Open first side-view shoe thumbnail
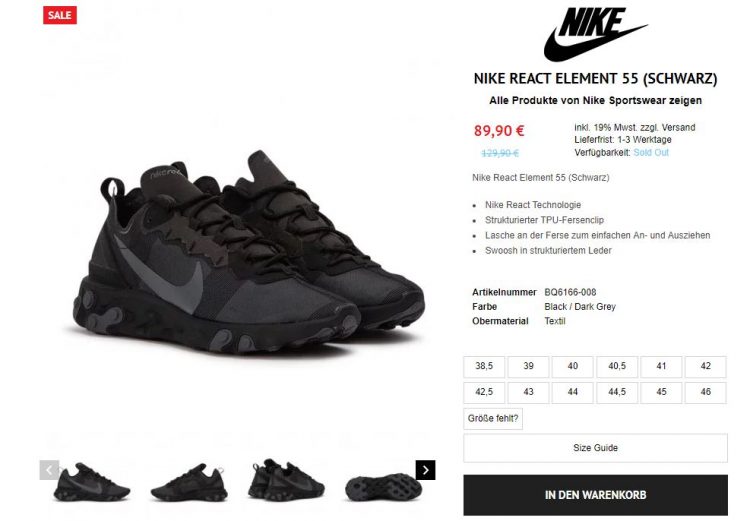This screenshot has height=521, width=750. [91, 482]
